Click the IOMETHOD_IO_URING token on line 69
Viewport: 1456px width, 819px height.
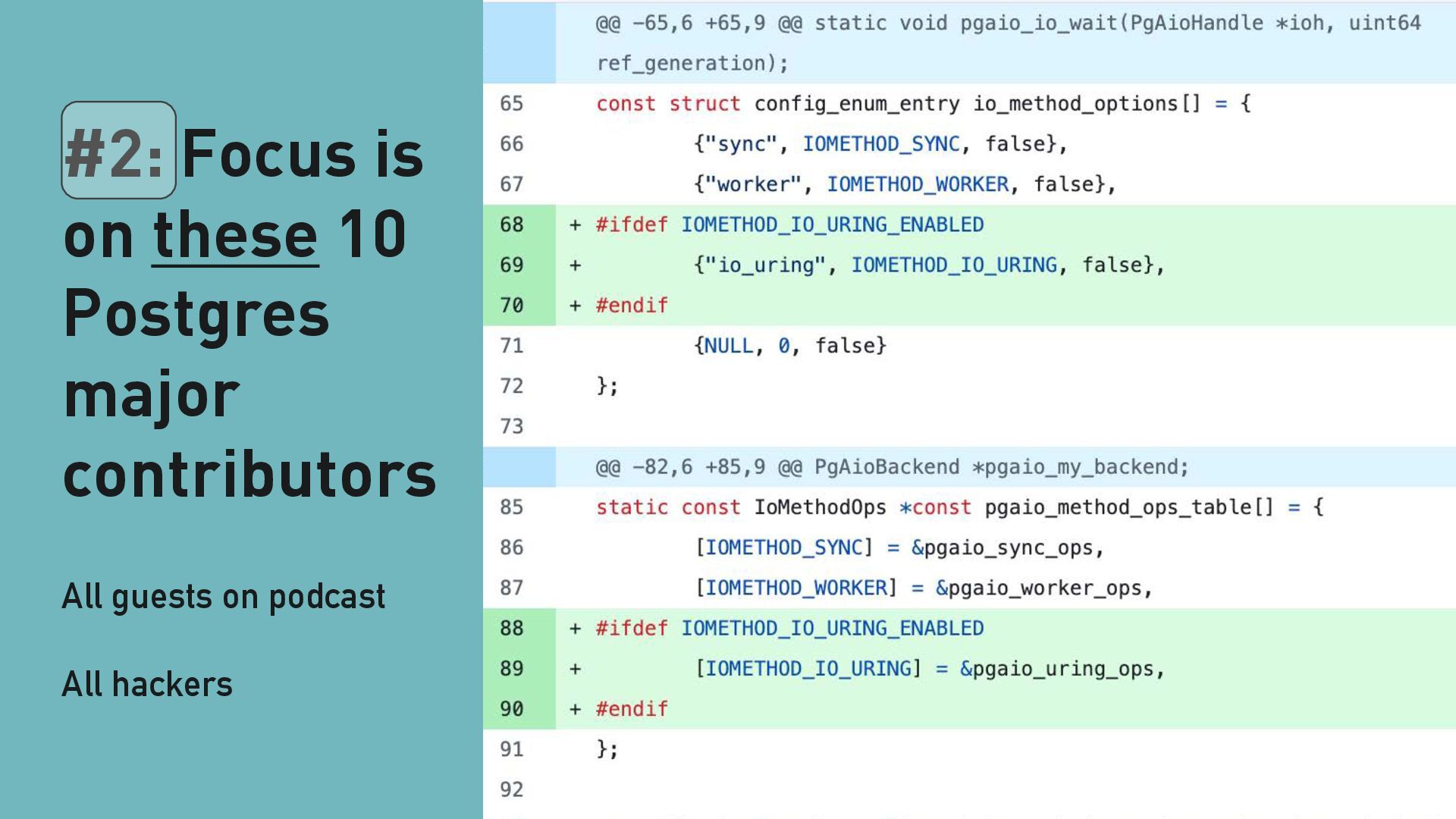(x=953, y=265)
